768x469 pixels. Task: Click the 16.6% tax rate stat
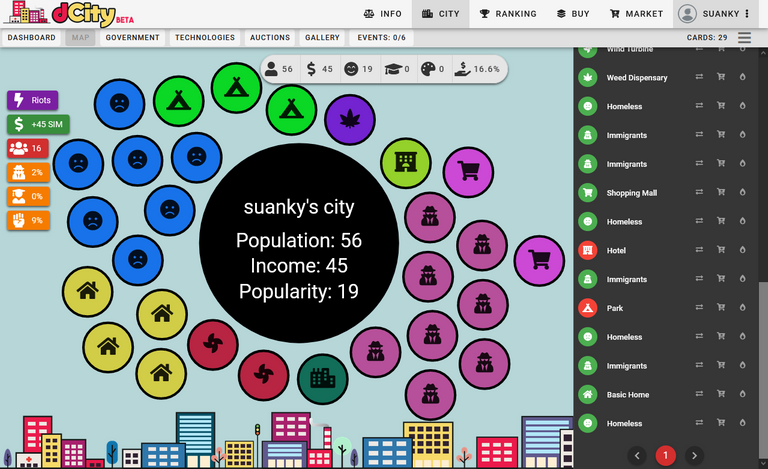pos(478,69)
